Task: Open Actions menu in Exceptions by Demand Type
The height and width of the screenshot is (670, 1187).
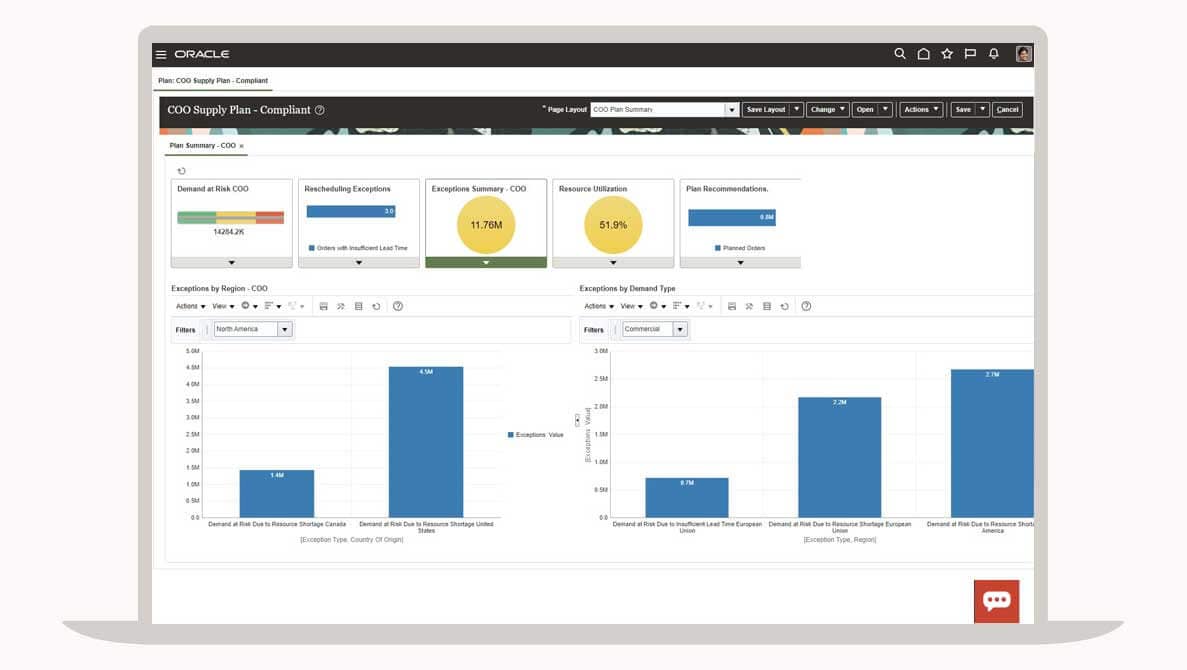Action: (598, 306)
